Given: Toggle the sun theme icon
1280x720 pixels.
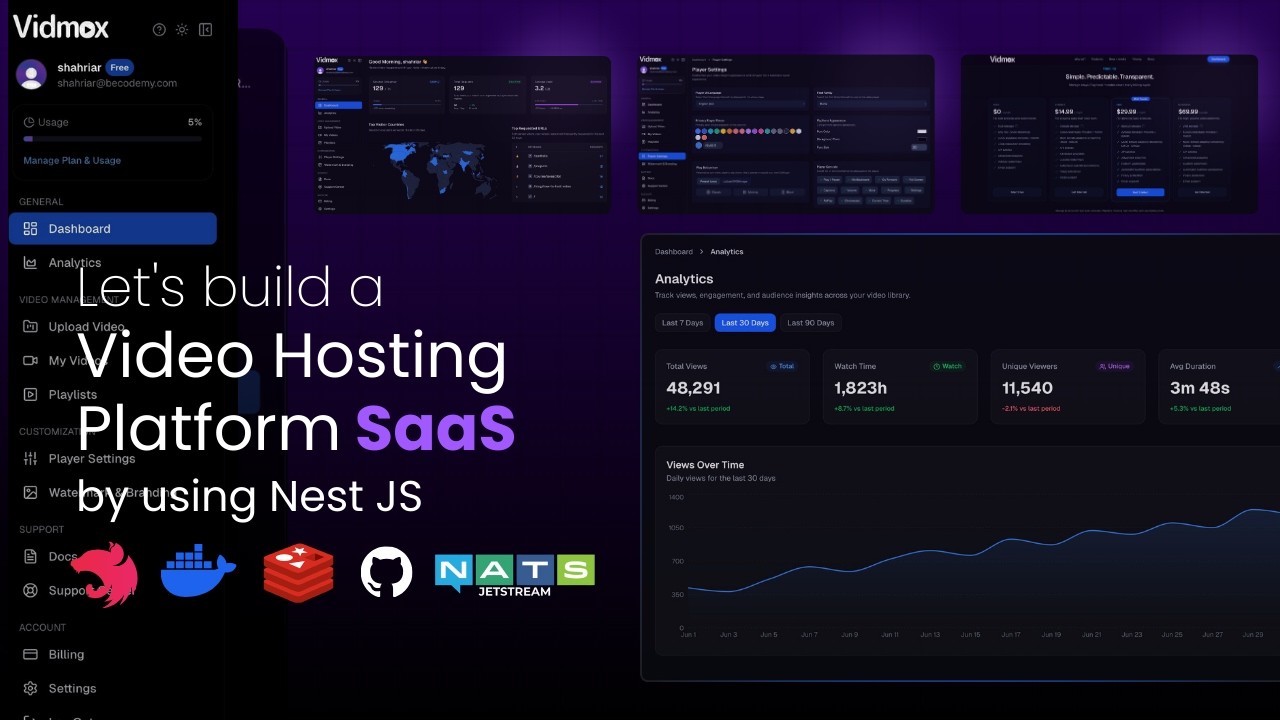Looking at the screenshot, I should (182, 30).
